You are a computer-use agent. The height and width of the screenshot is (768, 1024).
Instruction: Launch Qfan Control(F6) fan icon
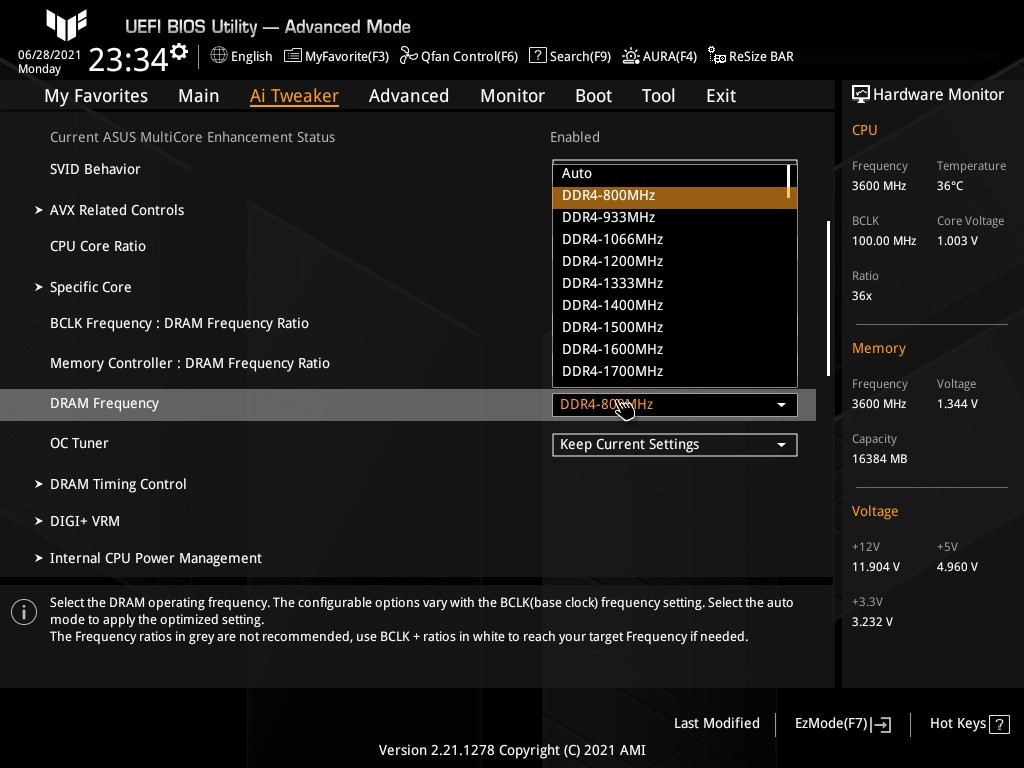tap(408, 56)
